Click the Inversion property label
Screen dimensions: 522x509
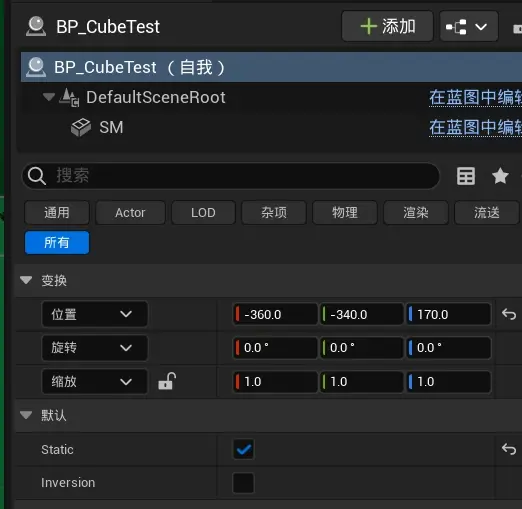click(68, 483)
